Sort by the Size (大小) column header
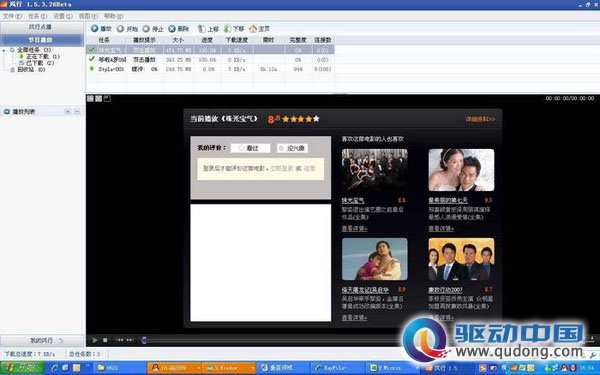600x375 pixels. click(178, 40)
